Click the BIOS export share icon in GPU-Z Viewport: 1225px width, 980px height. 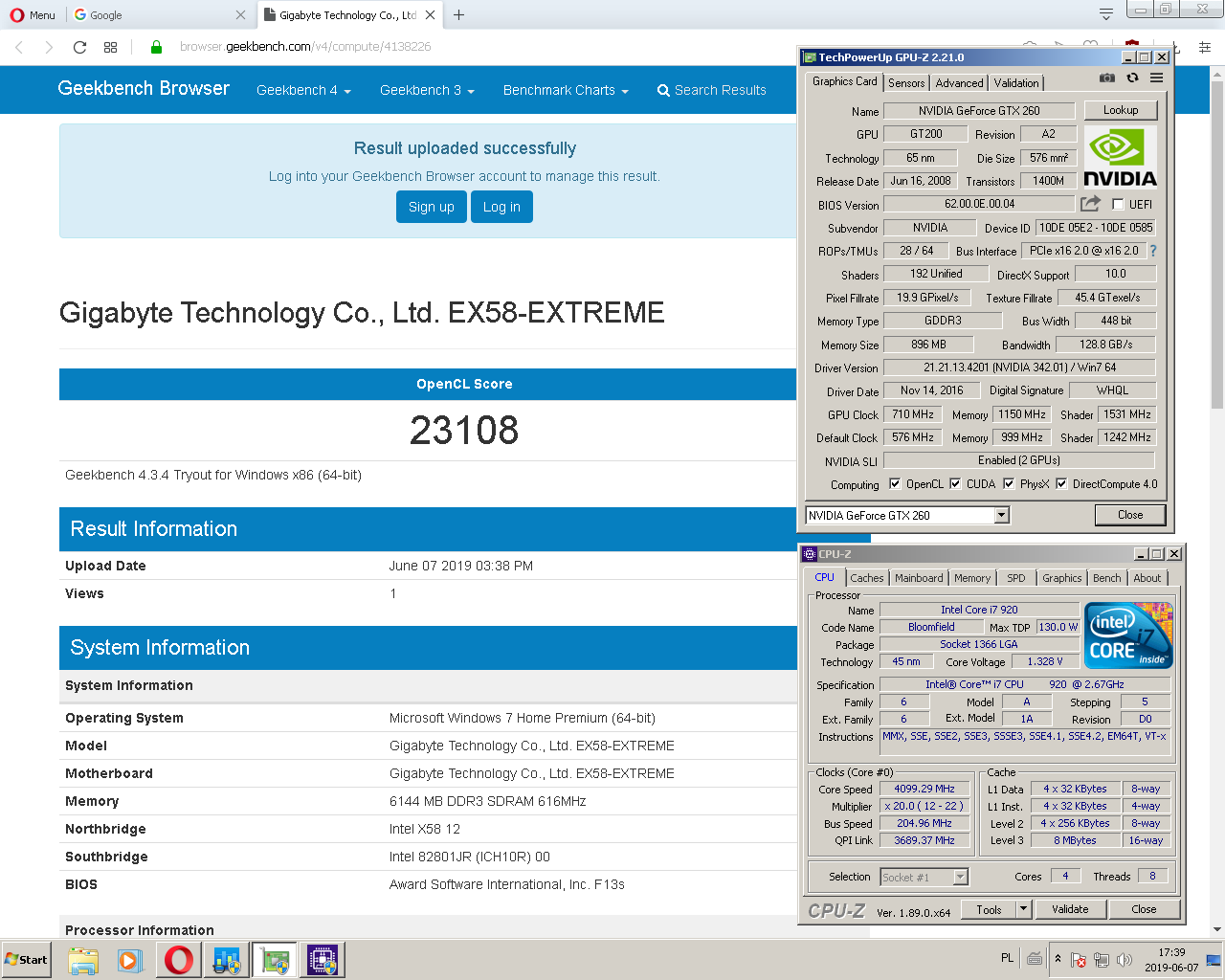[x=1090, y=204]
